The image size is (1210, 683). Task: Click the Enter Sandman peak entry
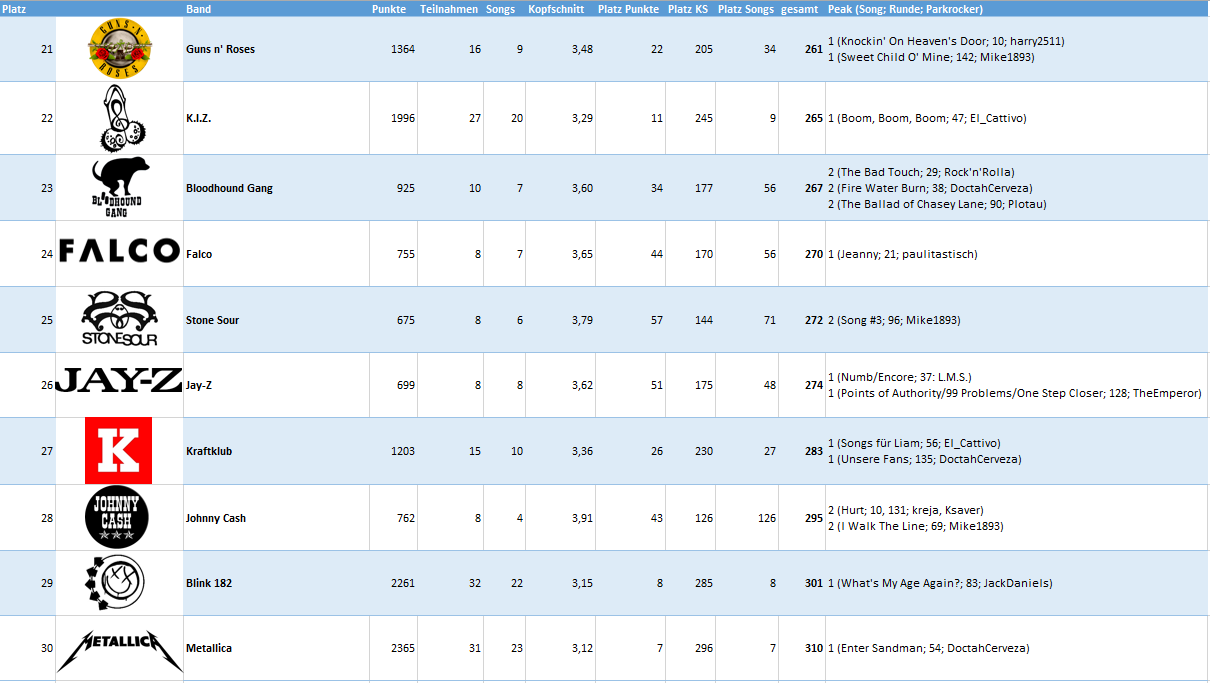click(928, 648)
